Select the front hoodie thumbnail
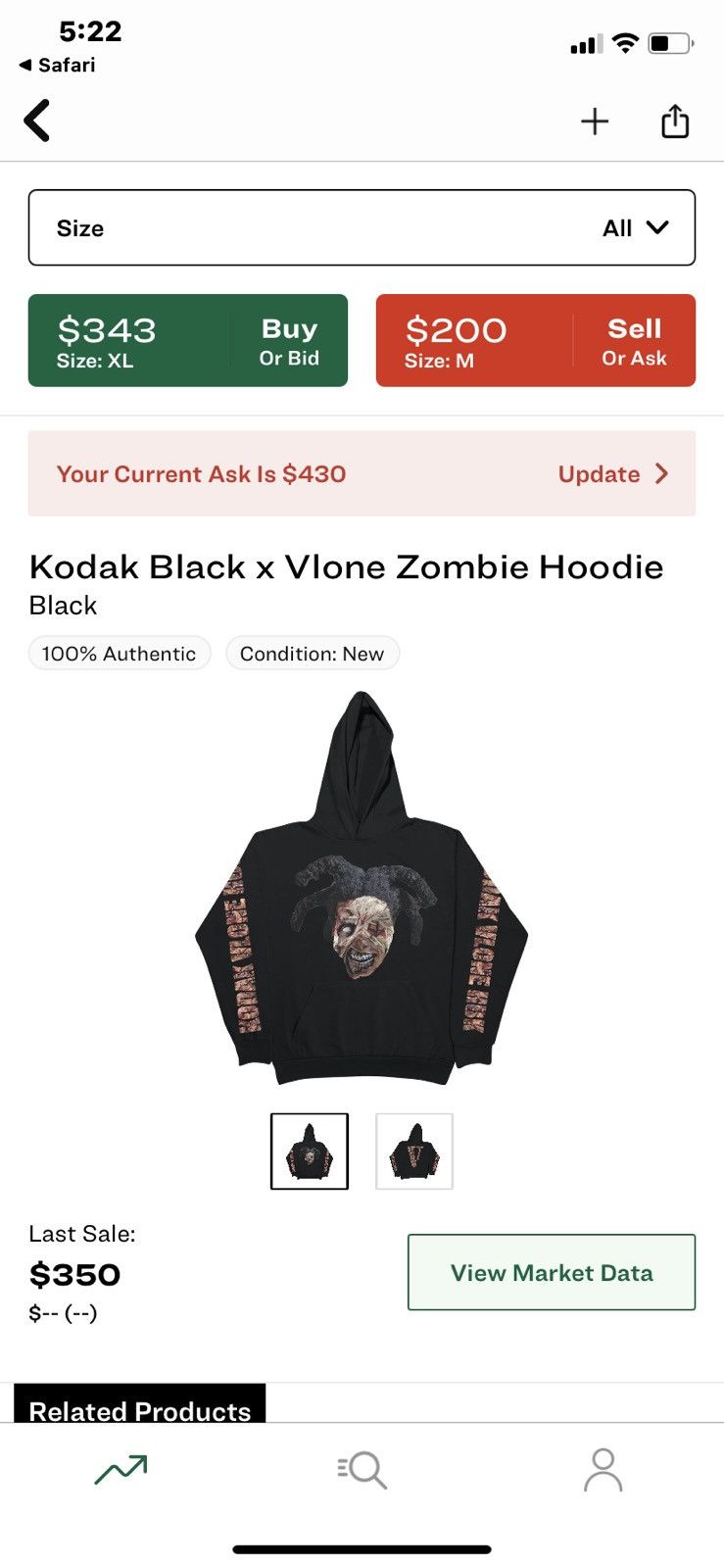Viewport: 724px width, 1568px height. (x=310, y=1151)
